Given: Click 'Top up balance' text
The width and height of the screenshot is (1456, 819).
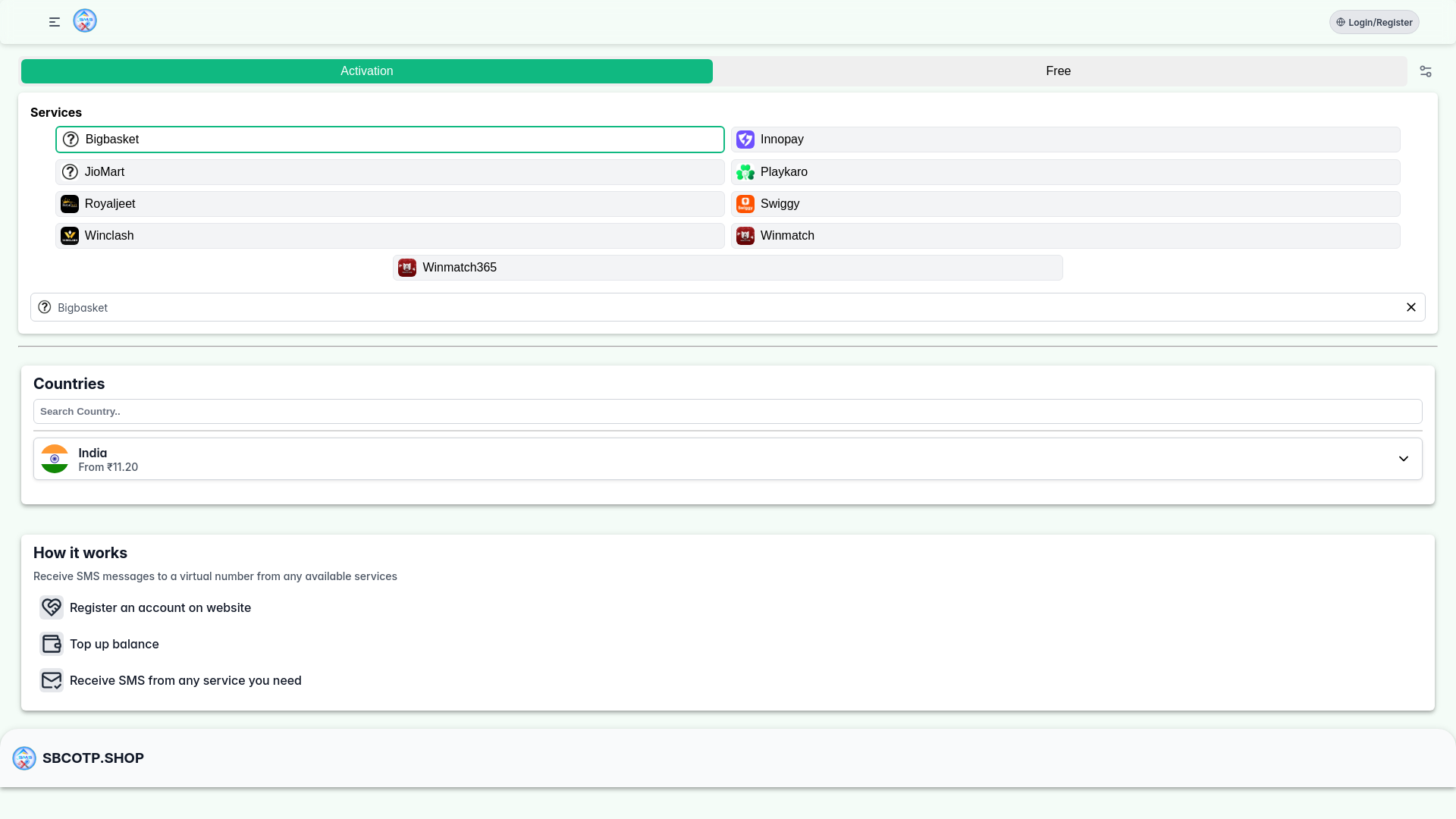Looking at the screenshot, I should [115, 644].
